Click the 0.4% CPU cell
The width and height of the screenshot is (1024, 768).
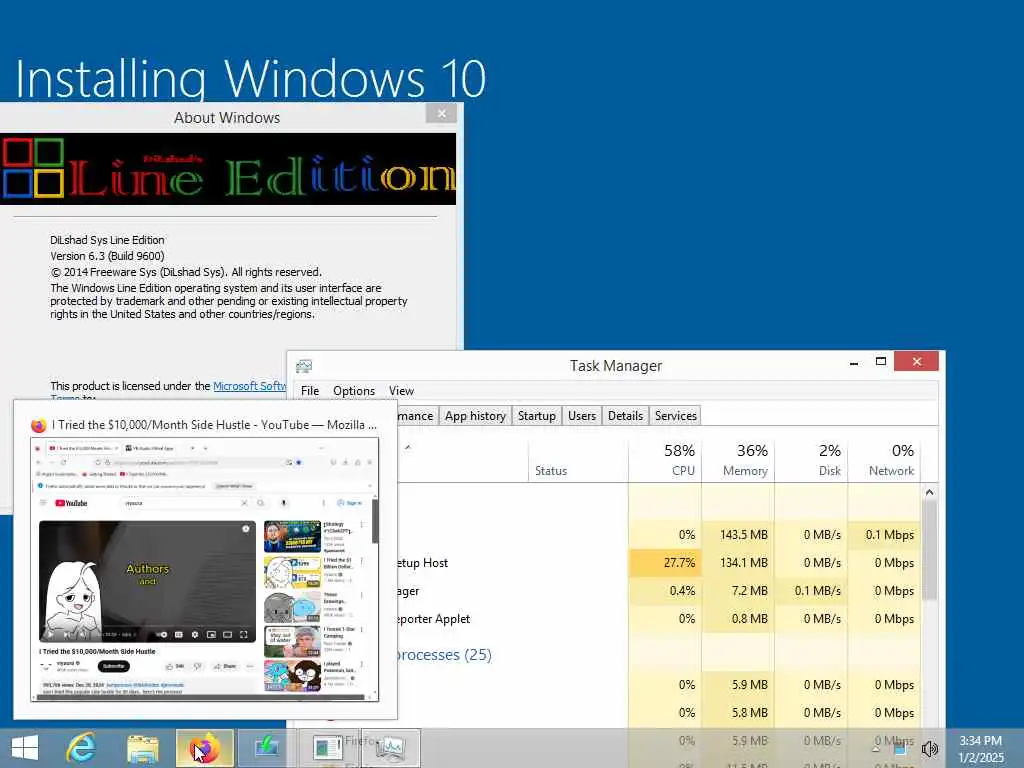click(x=665, y=591)
